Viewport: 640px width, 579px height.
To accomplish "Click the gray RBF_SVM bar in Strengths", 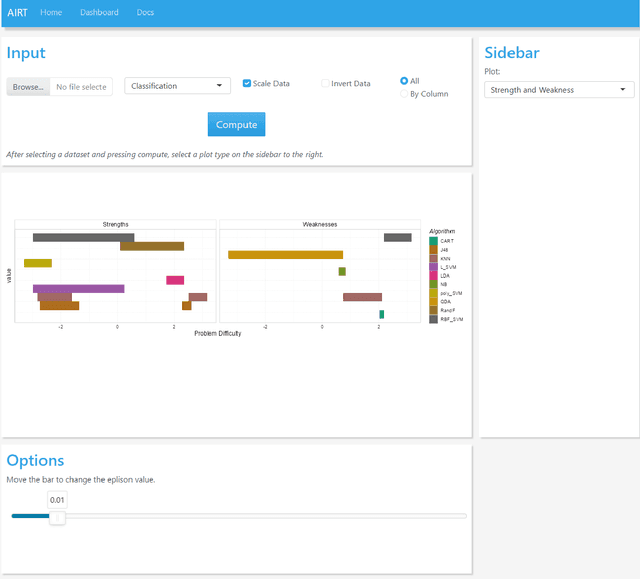I will tap(83, 237).
